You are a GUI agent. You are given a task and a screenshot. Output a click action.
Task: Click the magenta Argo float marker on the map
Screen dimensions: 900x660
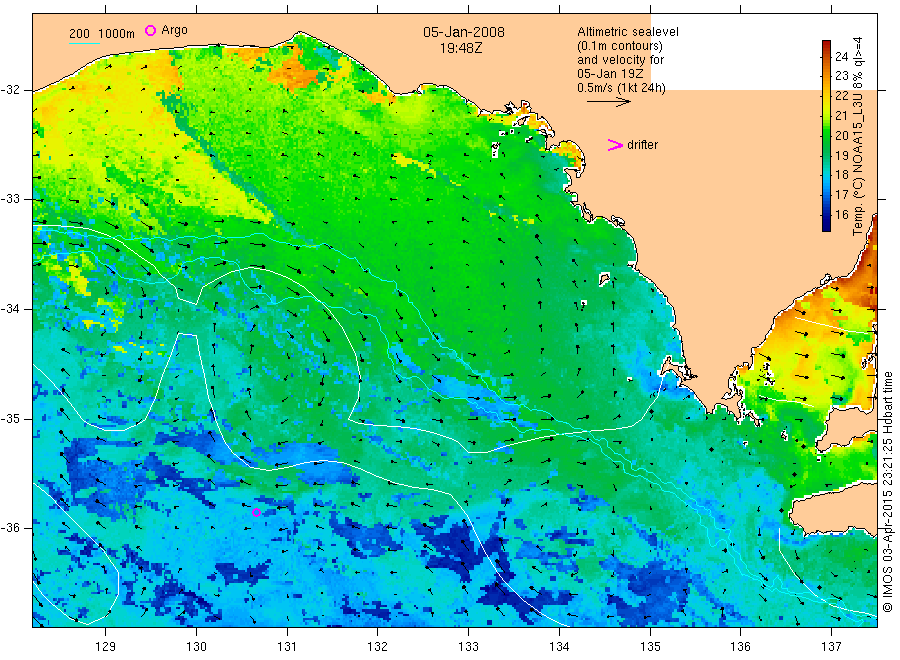point(256,513)
